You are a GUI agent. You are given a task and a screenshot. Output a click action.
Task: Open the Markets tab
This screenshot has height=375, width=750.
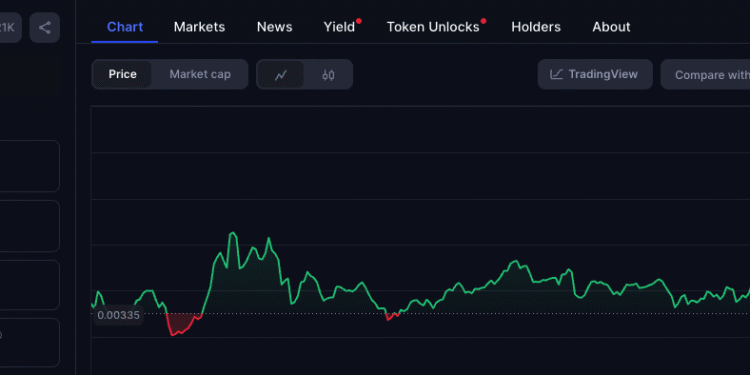coord(199,27)
